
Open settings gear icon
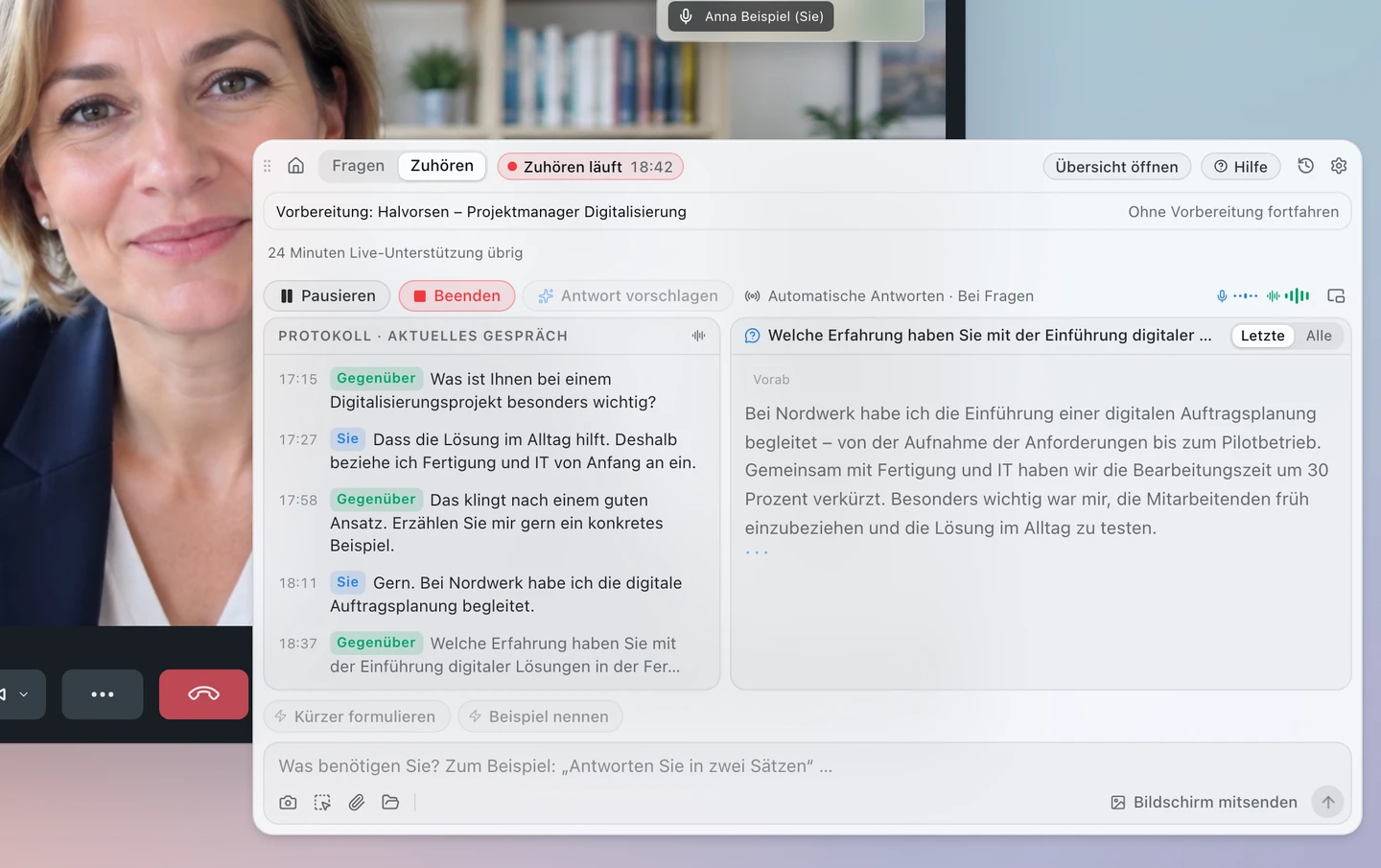(x=1339, y=166)
